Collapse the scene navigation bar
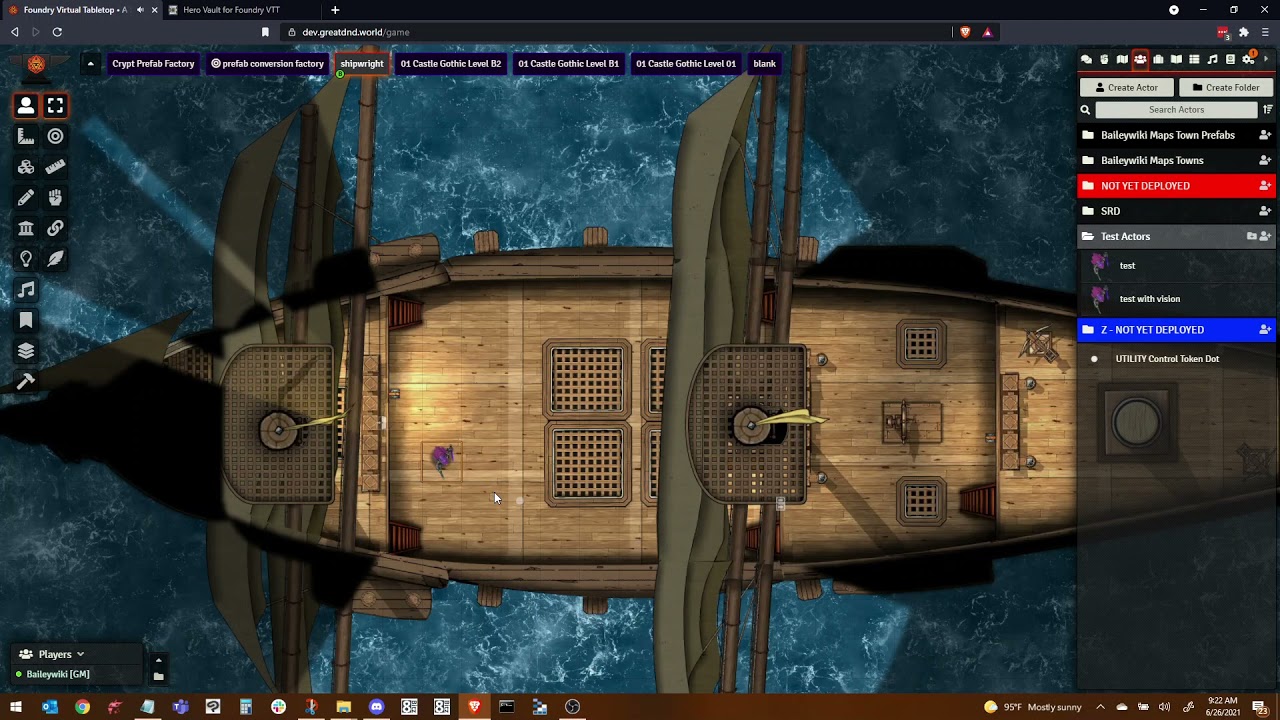 click(x=90, y=64)
